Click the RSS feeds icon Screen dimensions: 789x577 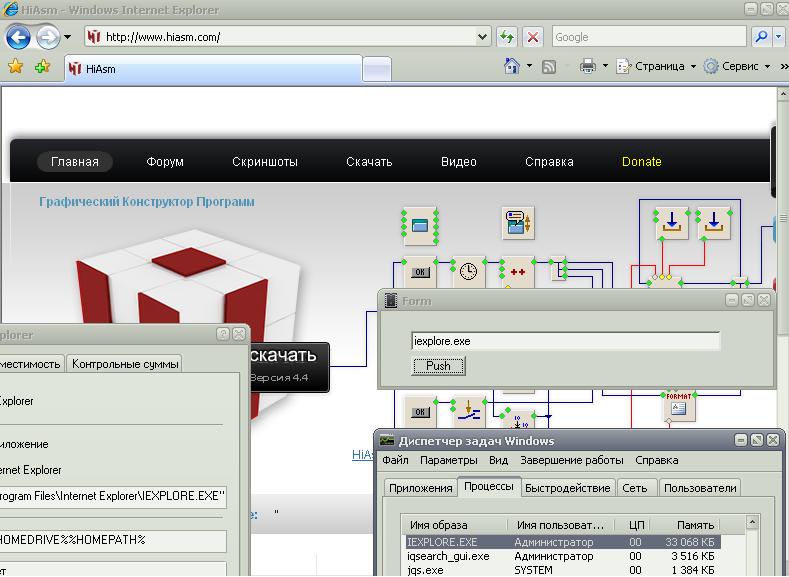pyautogui.click(x=548, y=67)
